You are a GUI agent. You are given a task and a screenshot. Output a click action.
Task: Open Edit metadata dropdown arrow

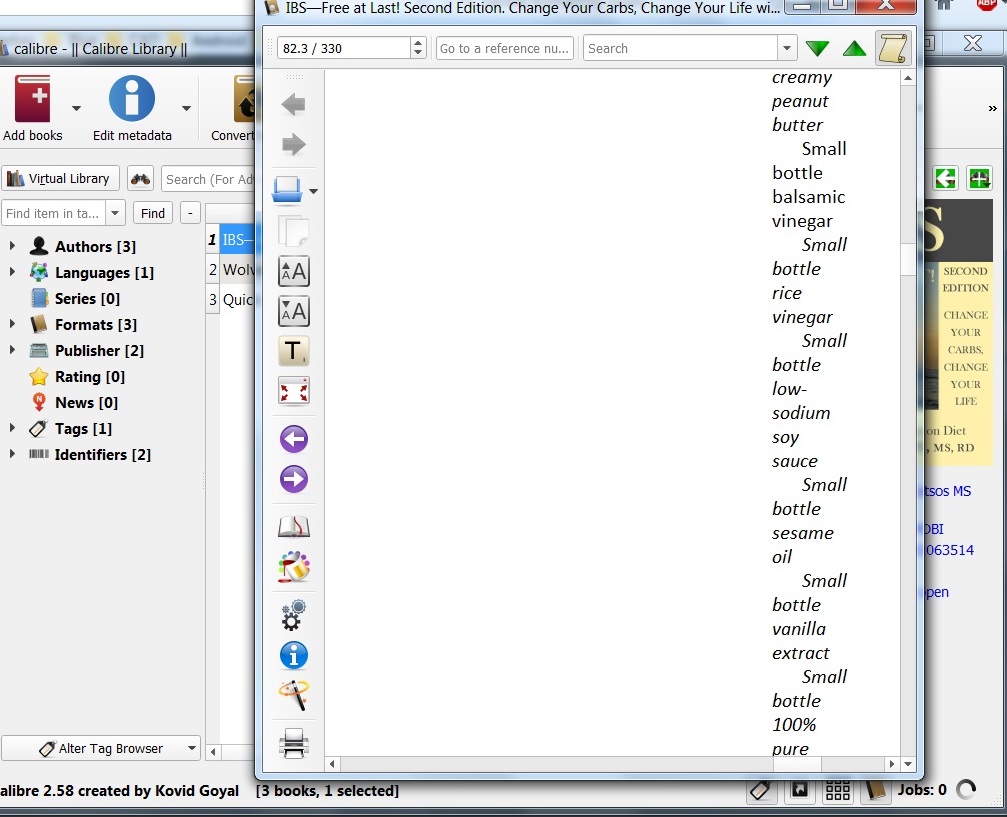pyautogui.click(x=186, y=108)
